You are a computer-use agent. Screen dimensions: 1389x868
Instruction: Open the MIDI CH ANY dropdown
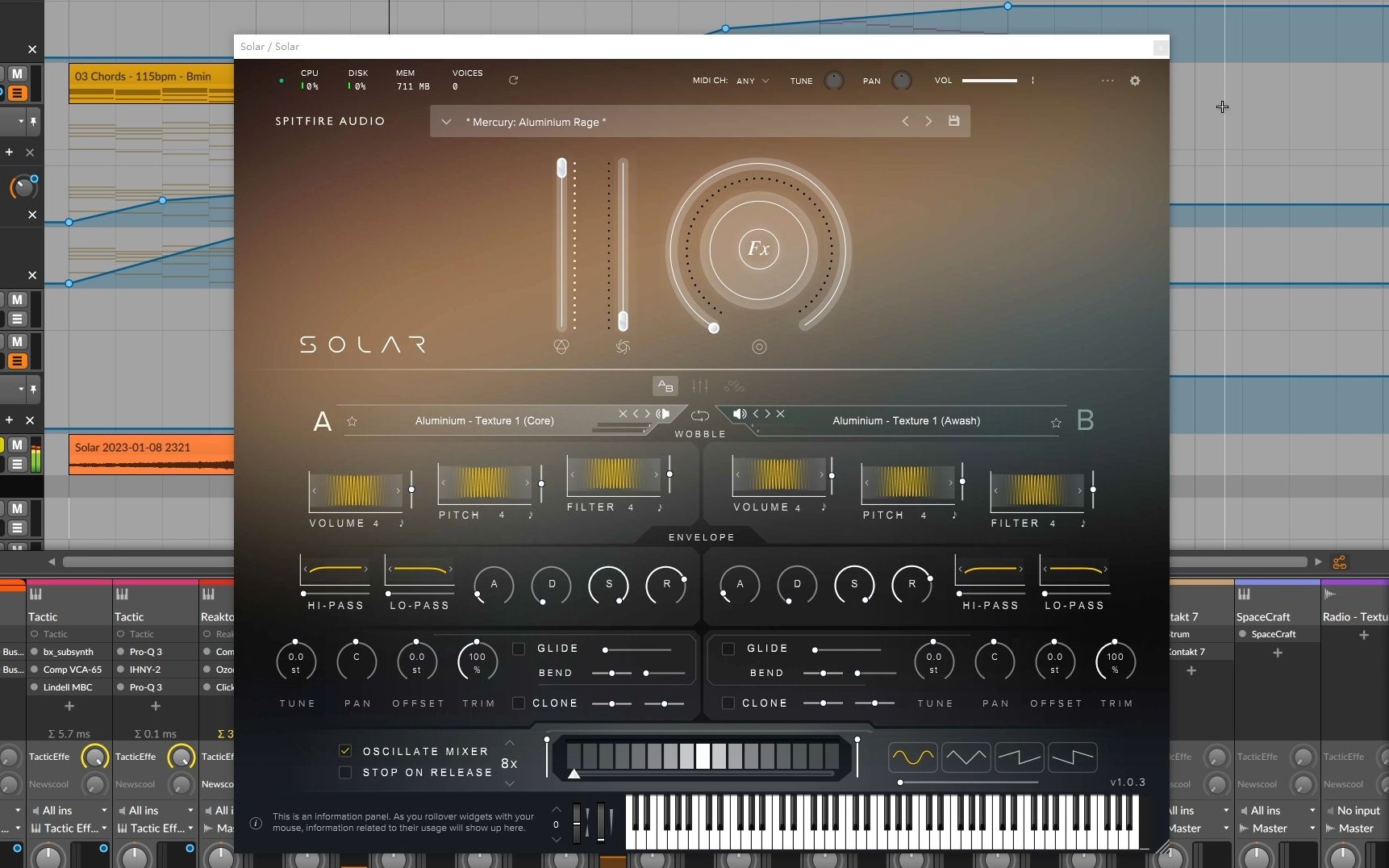(x=753, y=81)
